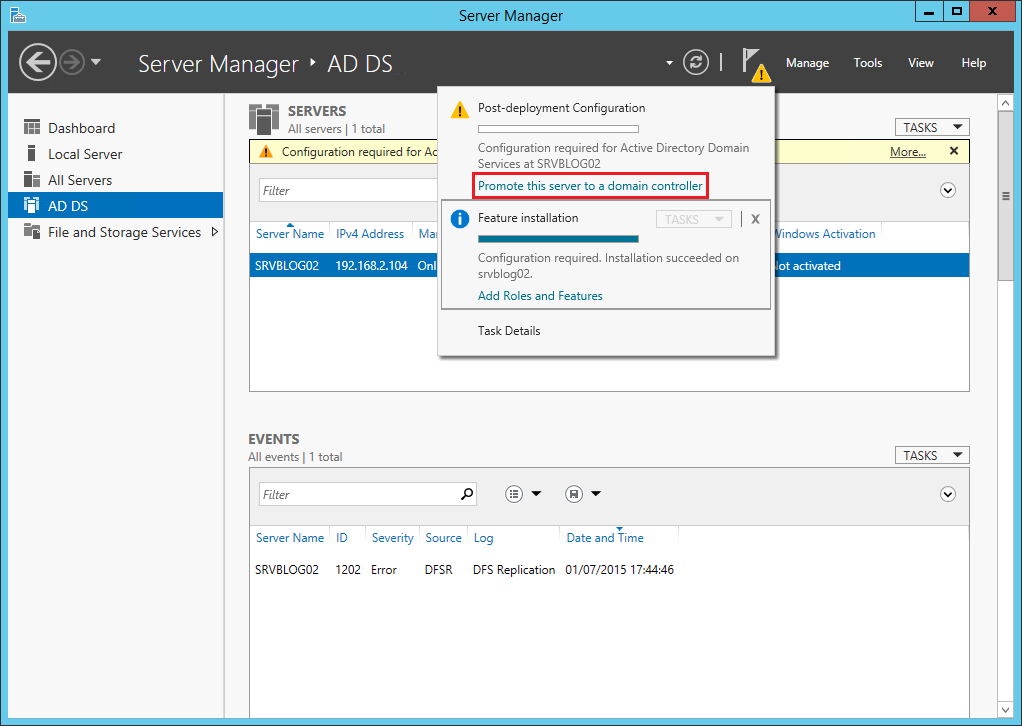
Task: Sort events by Source column
Action: [443, 538]
